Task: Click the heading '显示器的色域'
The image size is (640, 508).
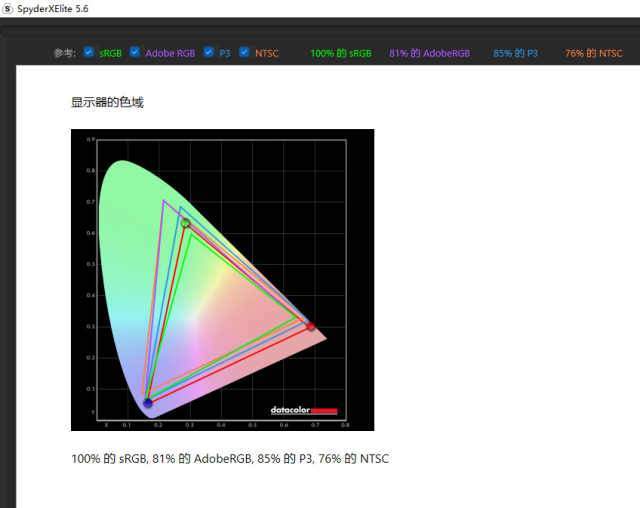Action: point(107,102)
